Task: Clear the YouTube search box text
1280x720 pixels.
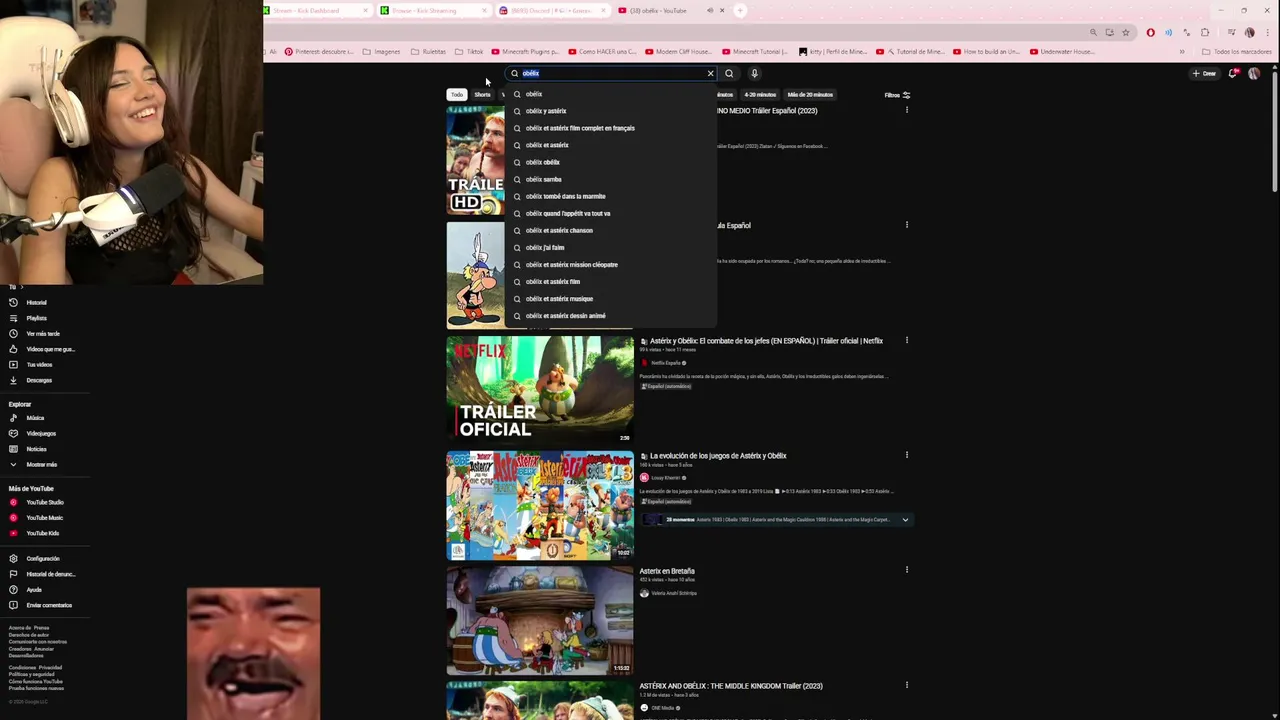Action: pos(710,73)
